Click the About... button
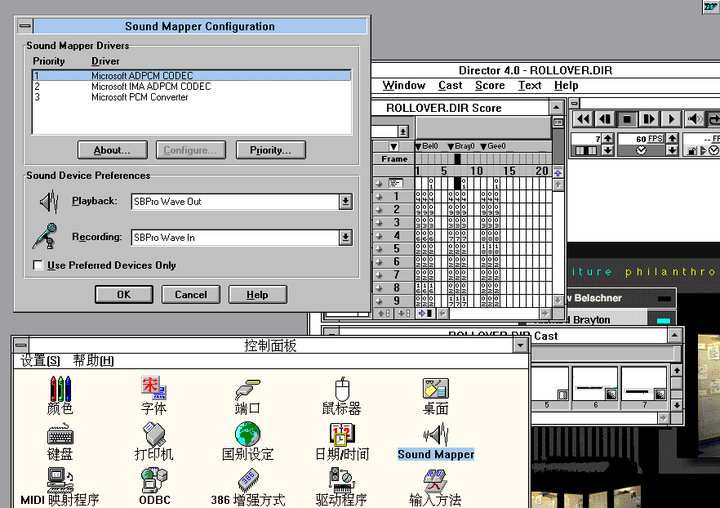This screenshot has height=508, width=720. pos(112,150)
